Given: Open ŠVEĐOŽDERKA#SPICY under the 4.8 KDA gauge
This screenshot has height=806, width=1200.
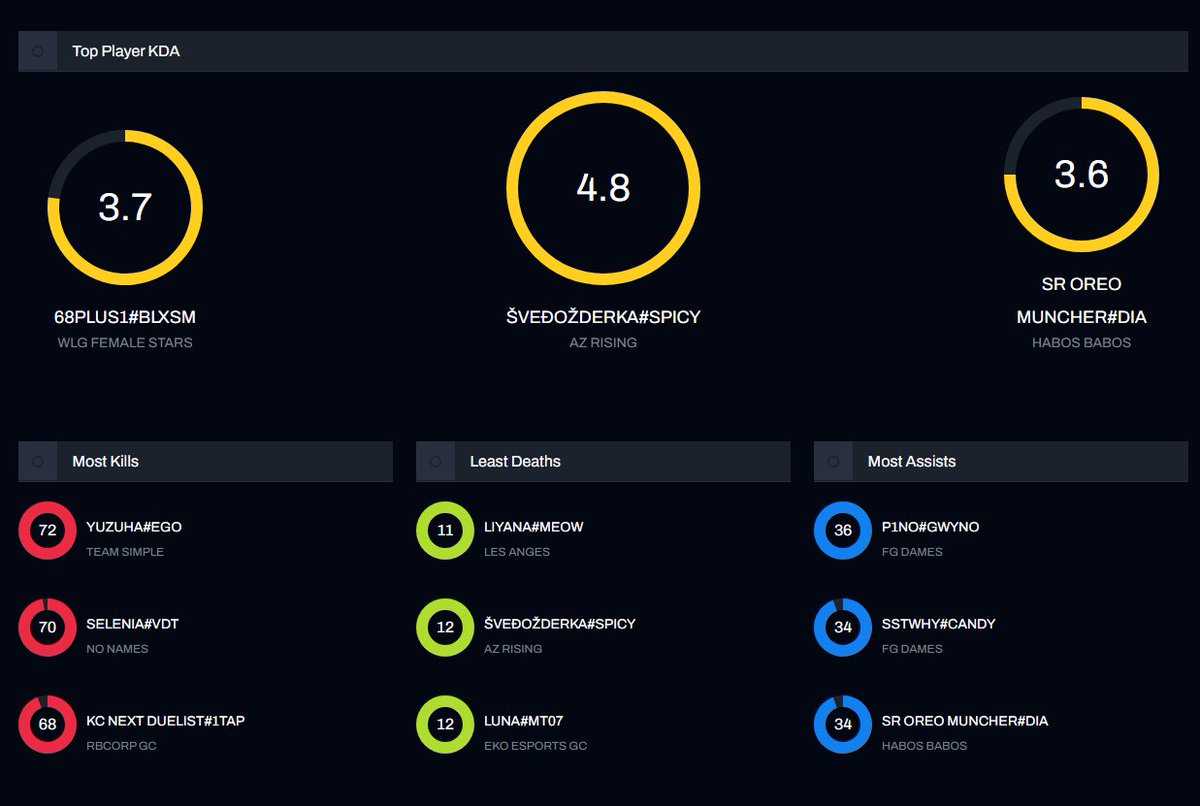Looking at the screenshot, I should click(x=603, y=316).
